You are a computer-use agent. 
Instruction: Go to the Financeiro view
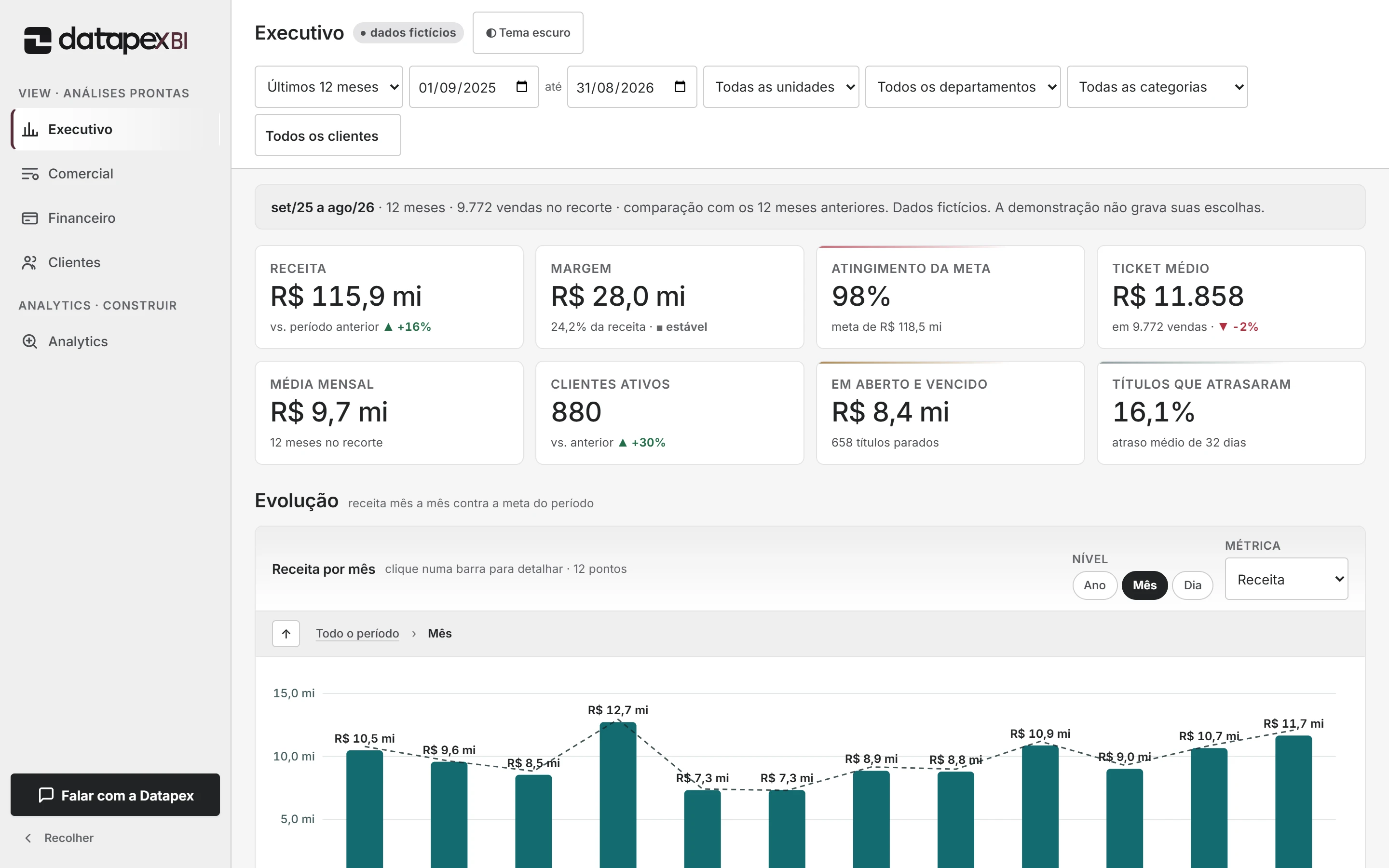tap(115, 218)
